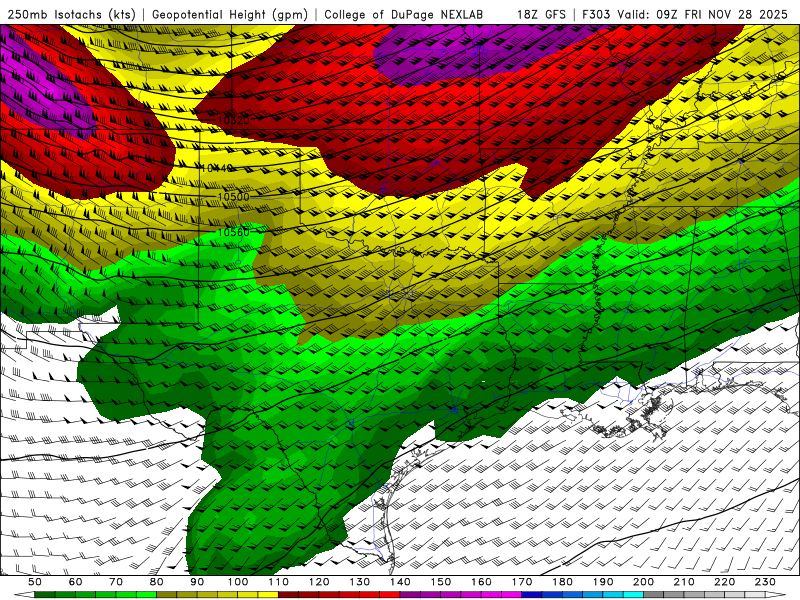Click the 150 value on the color scale
The height and width of the screenshot is (600, 800).
(x=441, y=582)
